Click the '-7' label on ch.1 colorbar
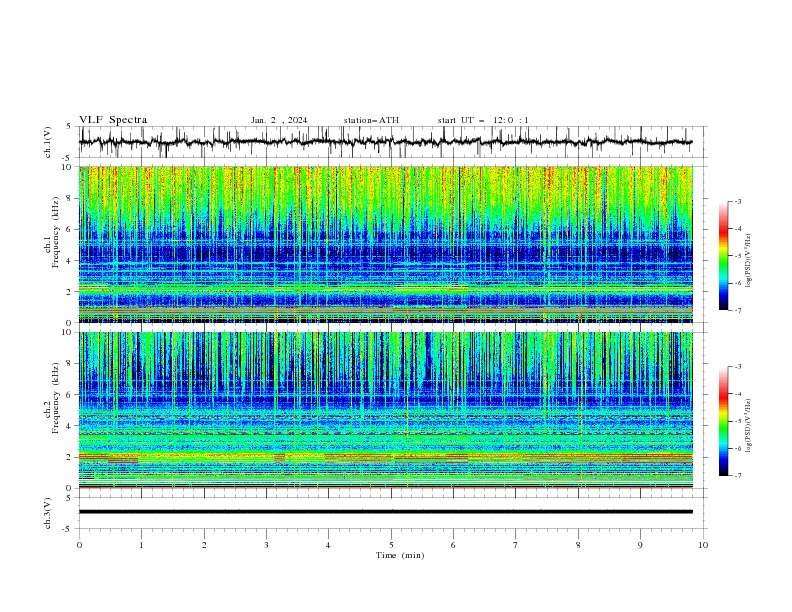Image resolution: width=792 pixels, height=612 pixels. coord(738,310)
